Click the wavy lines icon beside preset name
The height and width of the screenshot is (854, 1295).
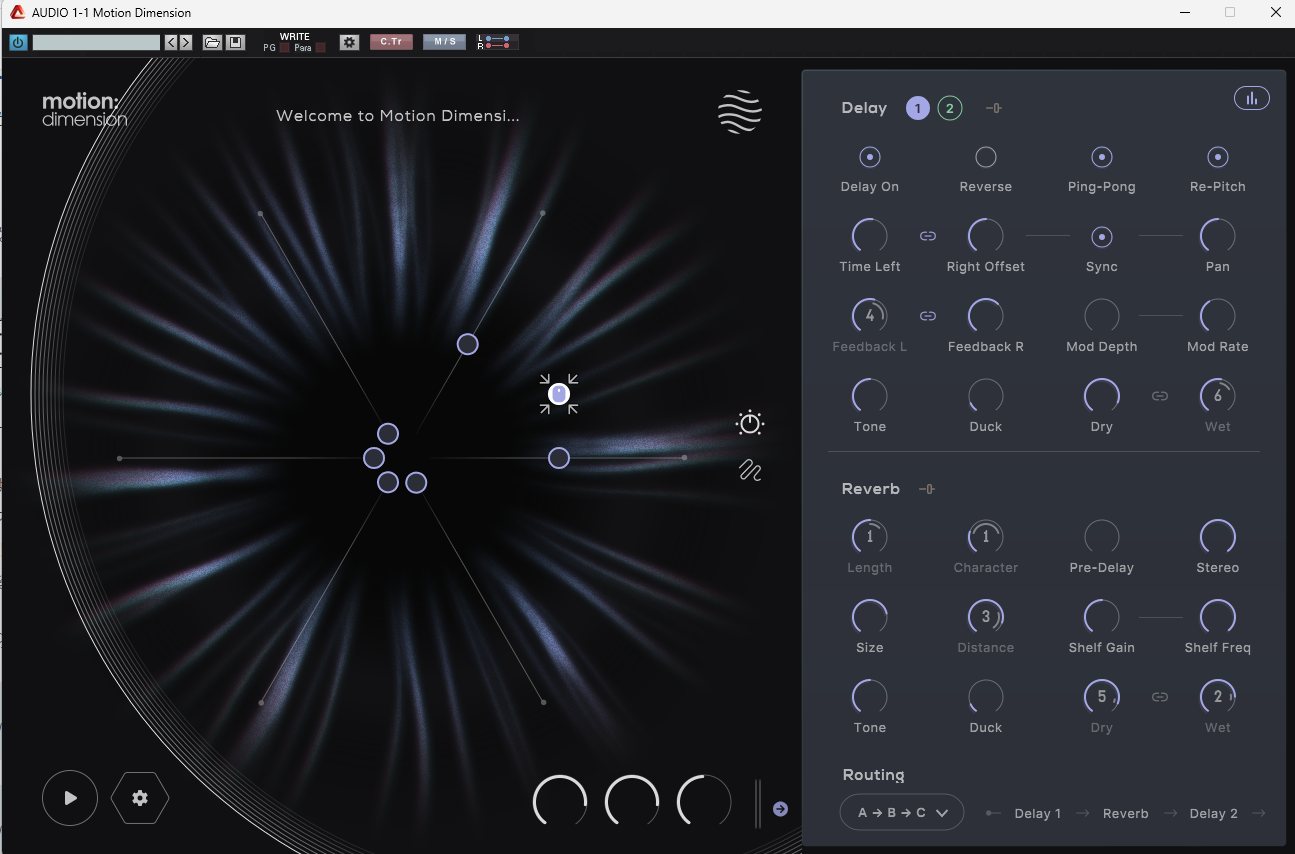point(740,112)
